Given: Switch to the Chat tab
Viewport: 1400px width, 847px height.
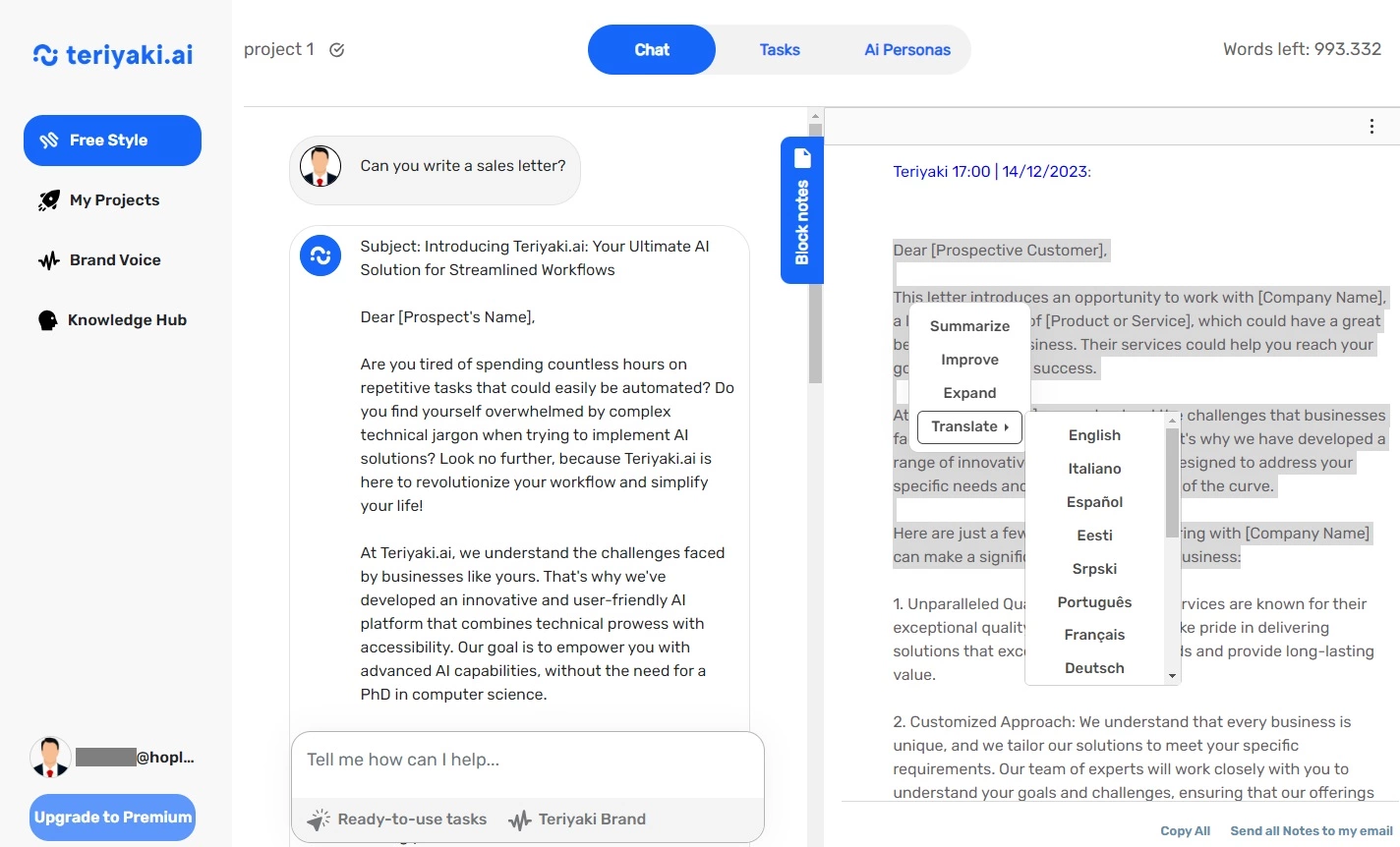Looking at the screenshot, I should [x=652, y=50].
